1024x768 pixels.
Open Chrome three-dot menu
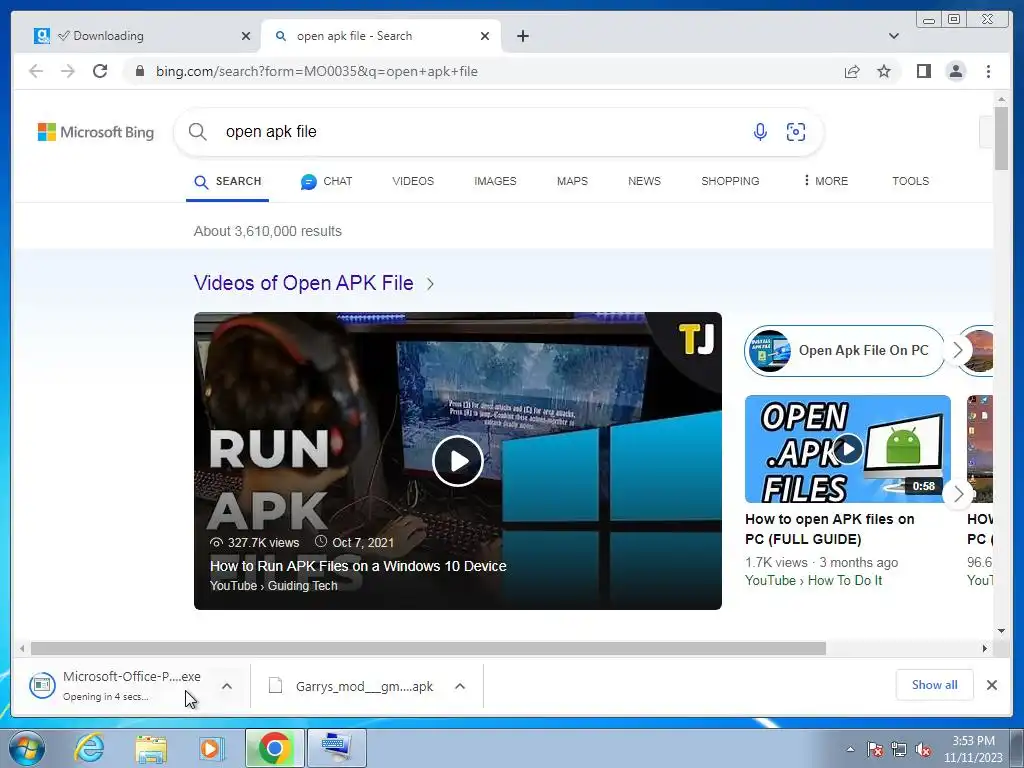[988, 71]
